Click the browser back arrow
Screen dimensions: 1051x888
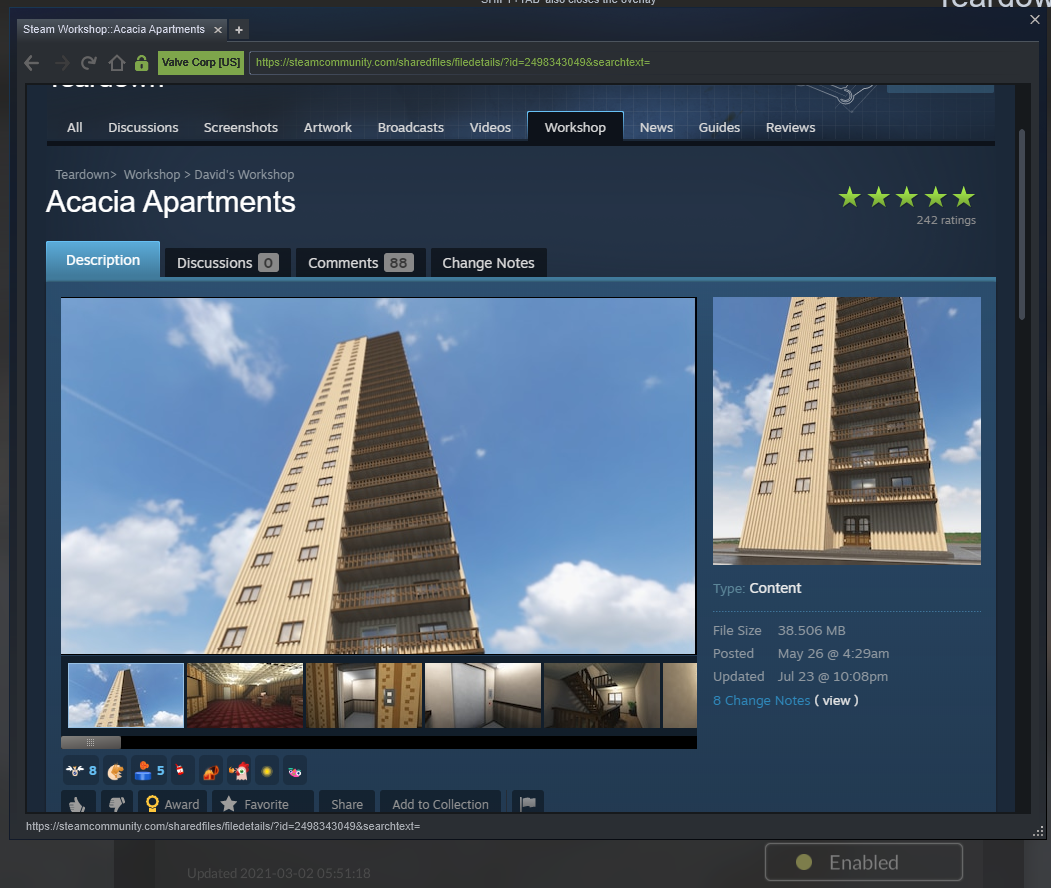click(x=32, y=63)
